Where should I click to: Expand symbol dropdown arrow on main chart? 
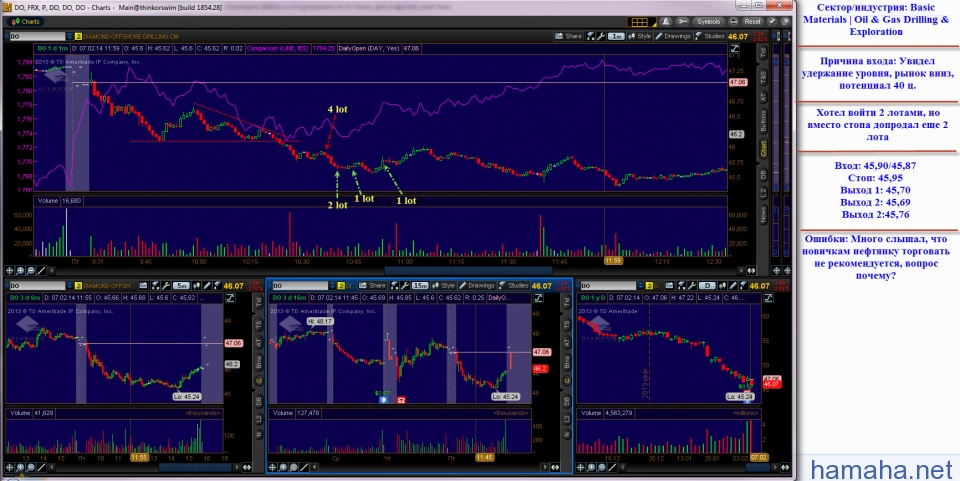click(x=70, y=37)
